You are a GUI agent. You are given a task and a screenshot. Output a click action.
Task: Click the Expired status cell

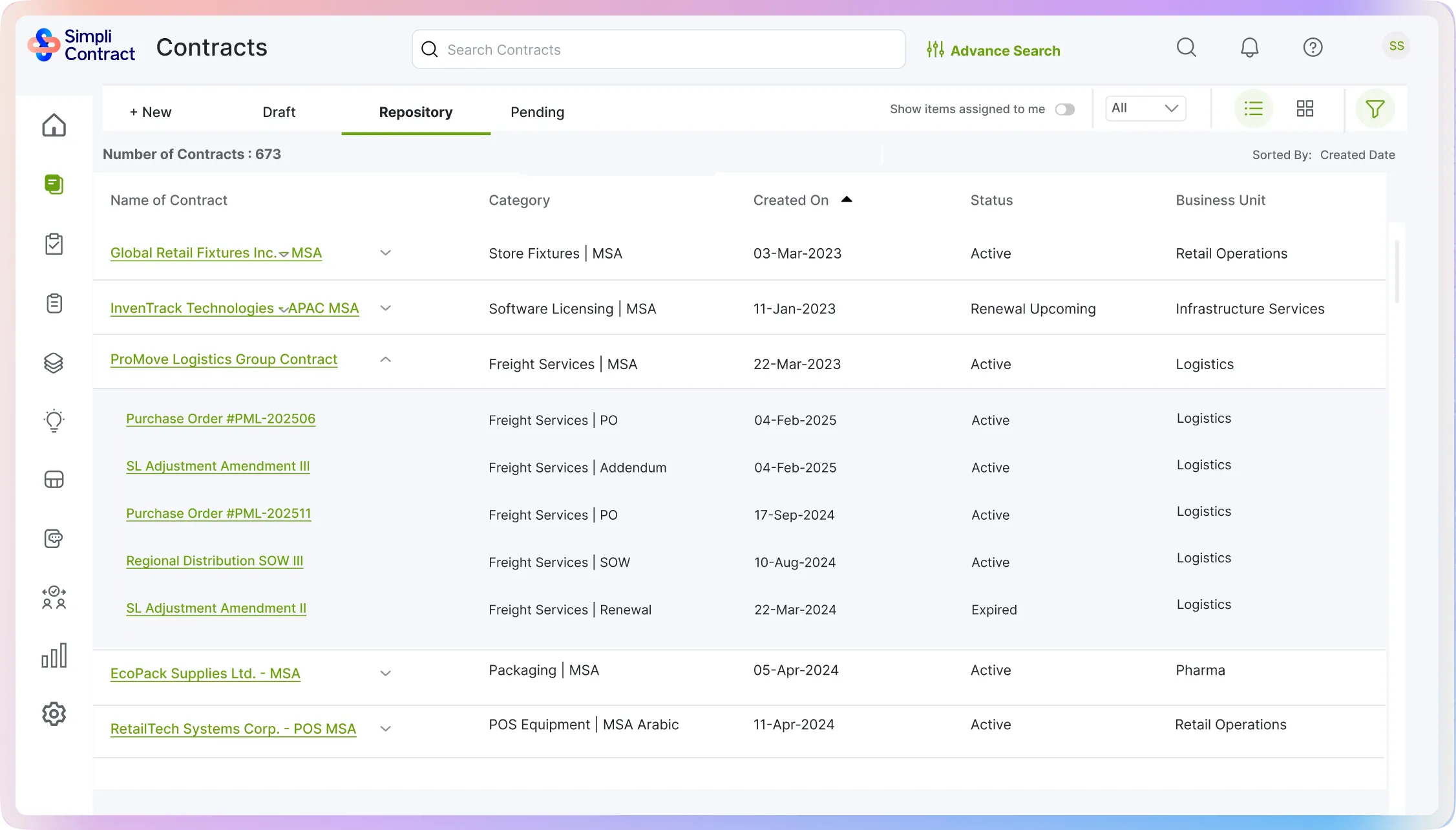point(994,610)
